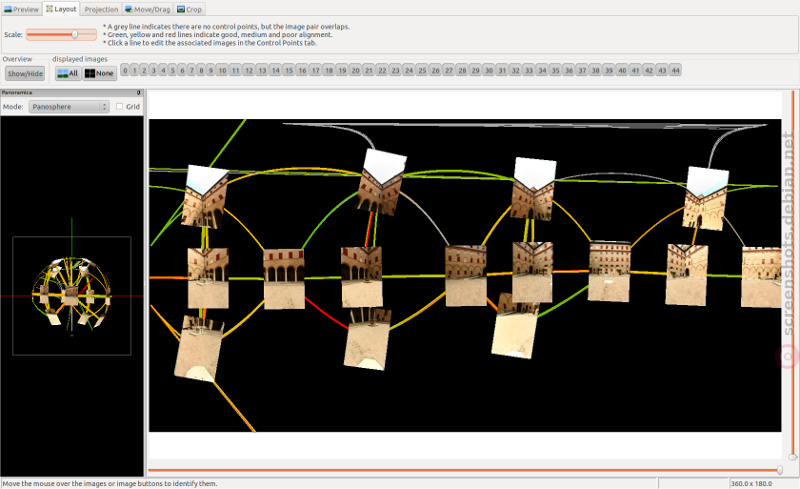The width and height of the screenshot is (800, 489).
Task: Toggle image 10 display button
Action: pos(222,70)
